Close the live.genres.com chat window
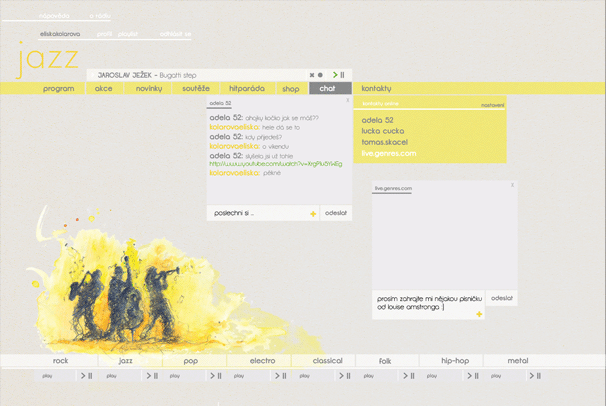The height and width of the screenshot is (406, 606). pyautogui.click(x=512, y=185)
